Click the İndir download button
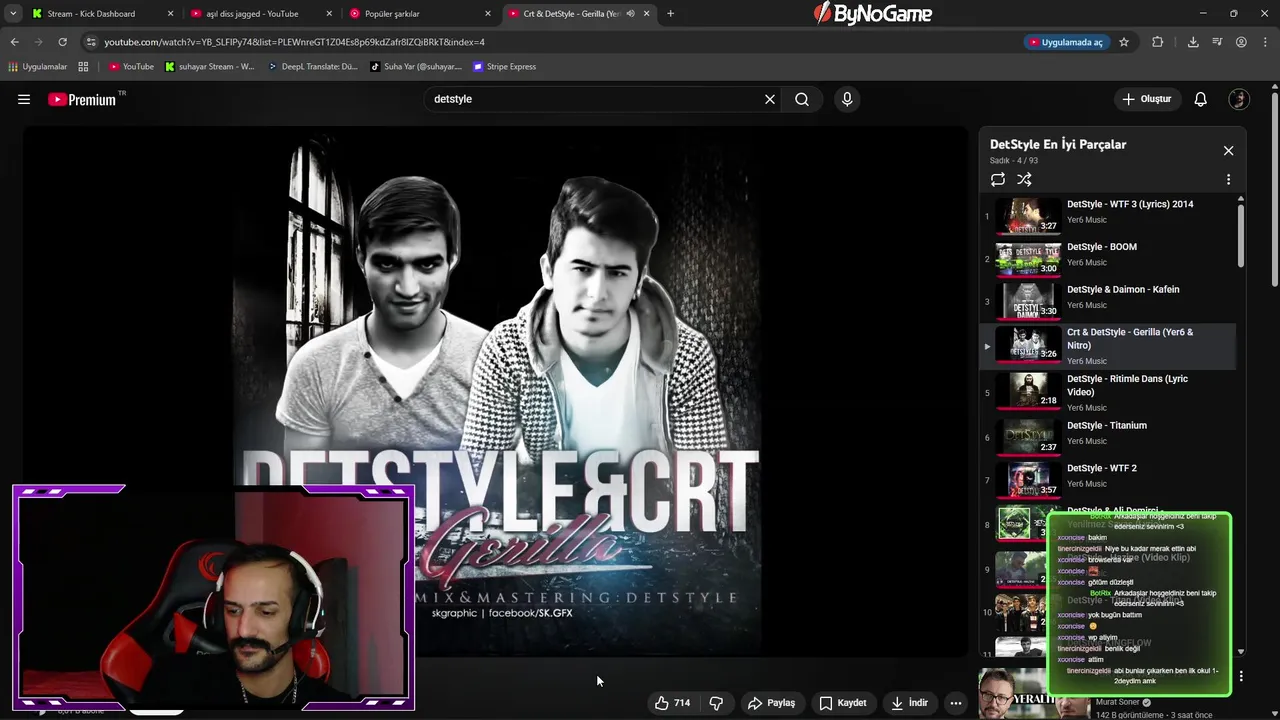The height and width of the screenshot is (720, 1280). click(x=910, y=703)
